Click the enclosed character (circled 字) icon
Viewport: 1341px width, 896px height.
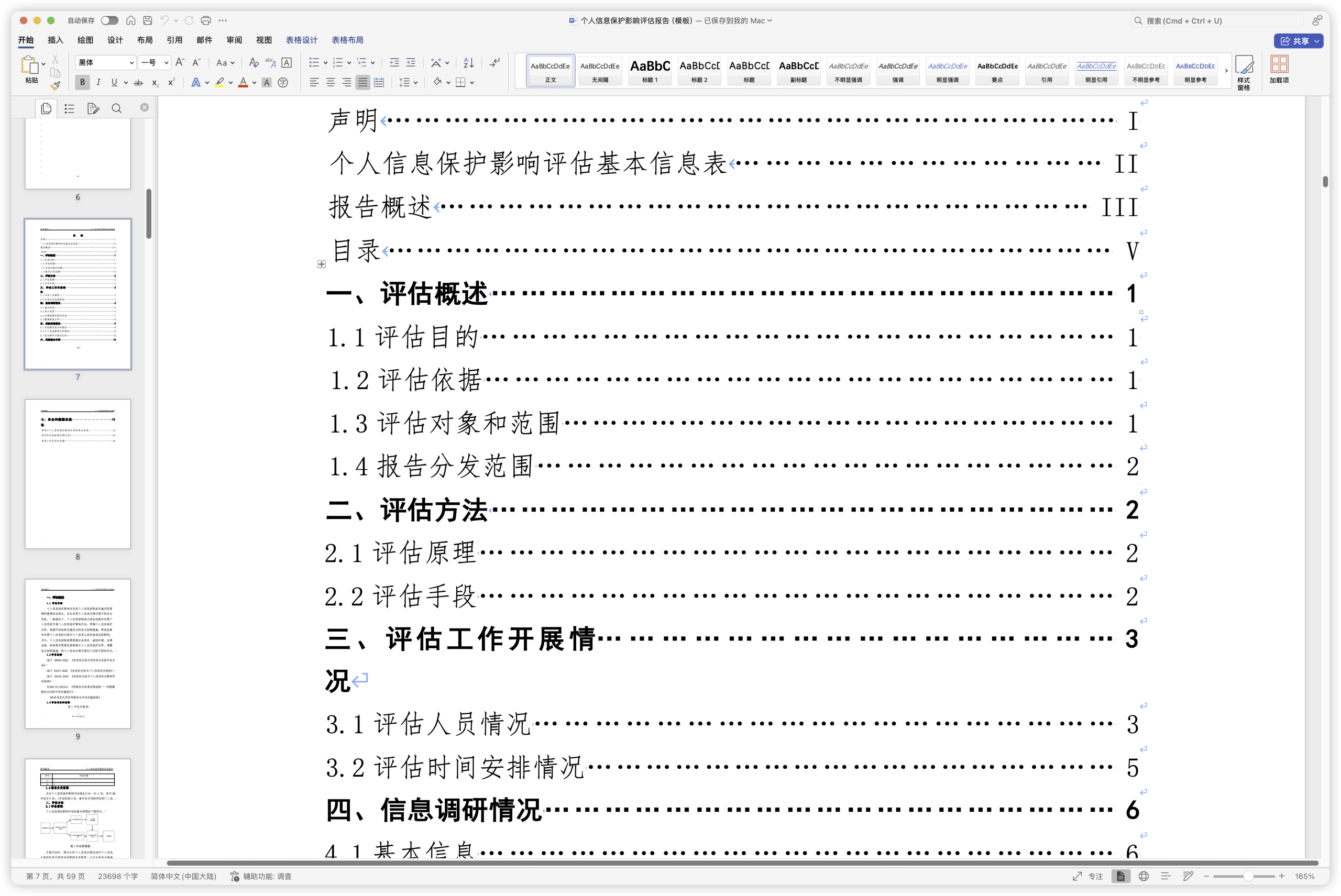283,82
